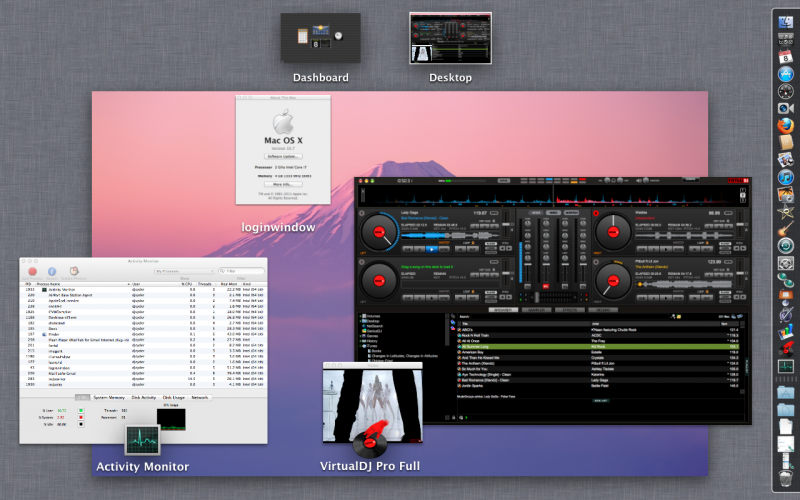800x500 pixels.
Task: Toggle red deck-select button on Madcon deck
Action: pos(595,213)
